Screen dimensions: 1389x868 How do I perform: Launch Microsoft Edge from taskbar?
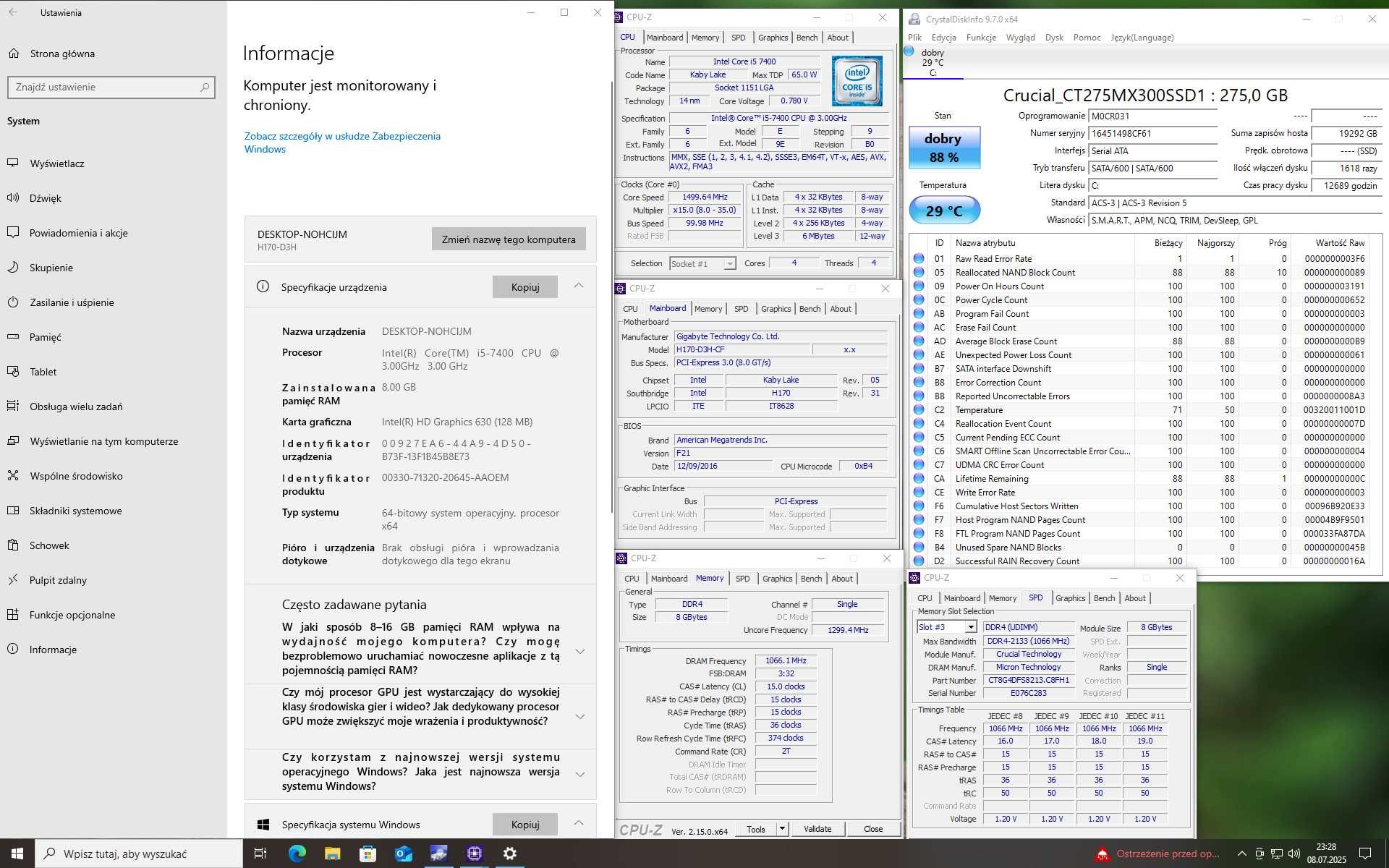(297, 854)
